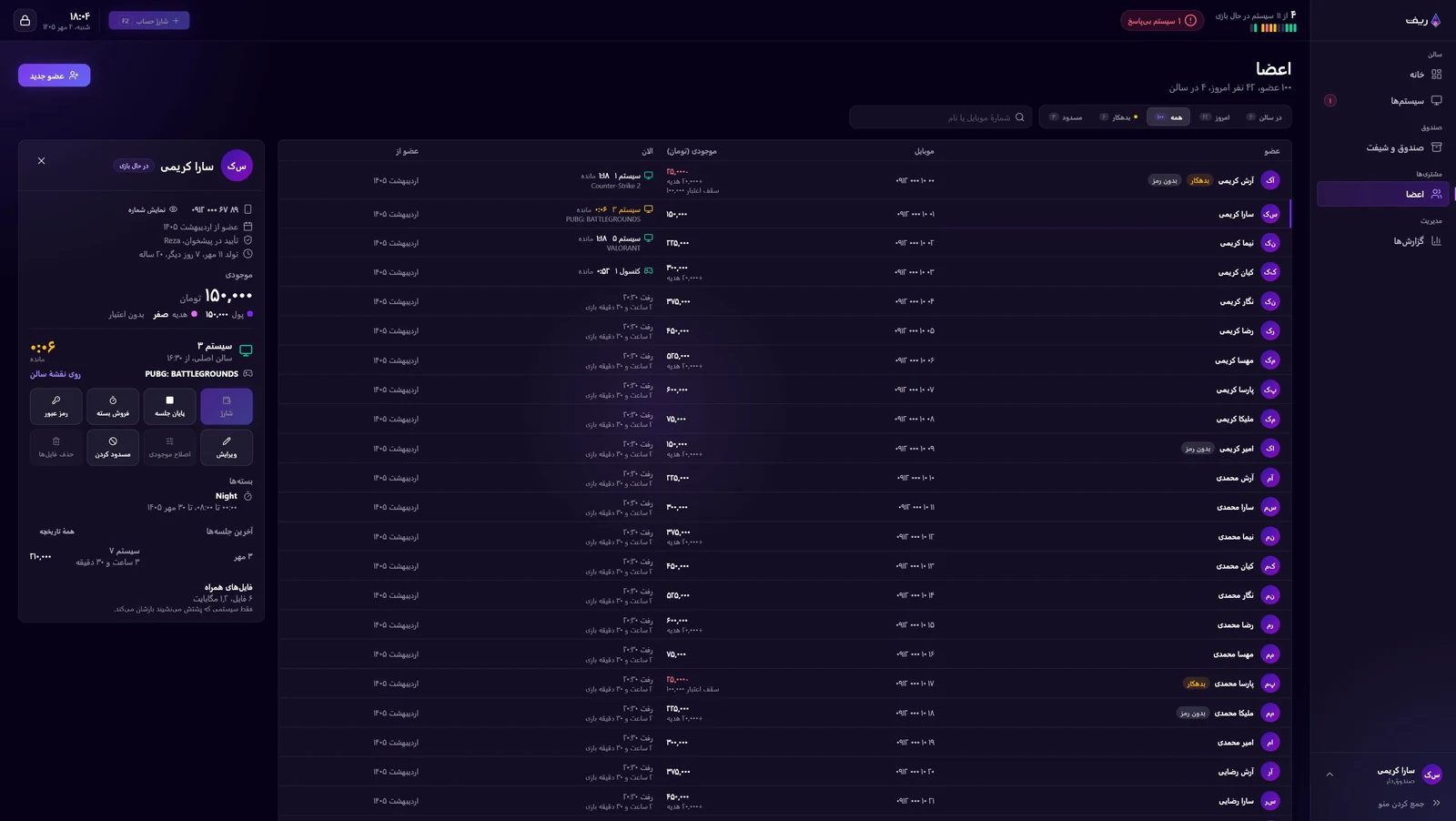This screenshot has width=1456, height=821.
Task: Click the مسدود کردن block tile
Action: point(113,447)
